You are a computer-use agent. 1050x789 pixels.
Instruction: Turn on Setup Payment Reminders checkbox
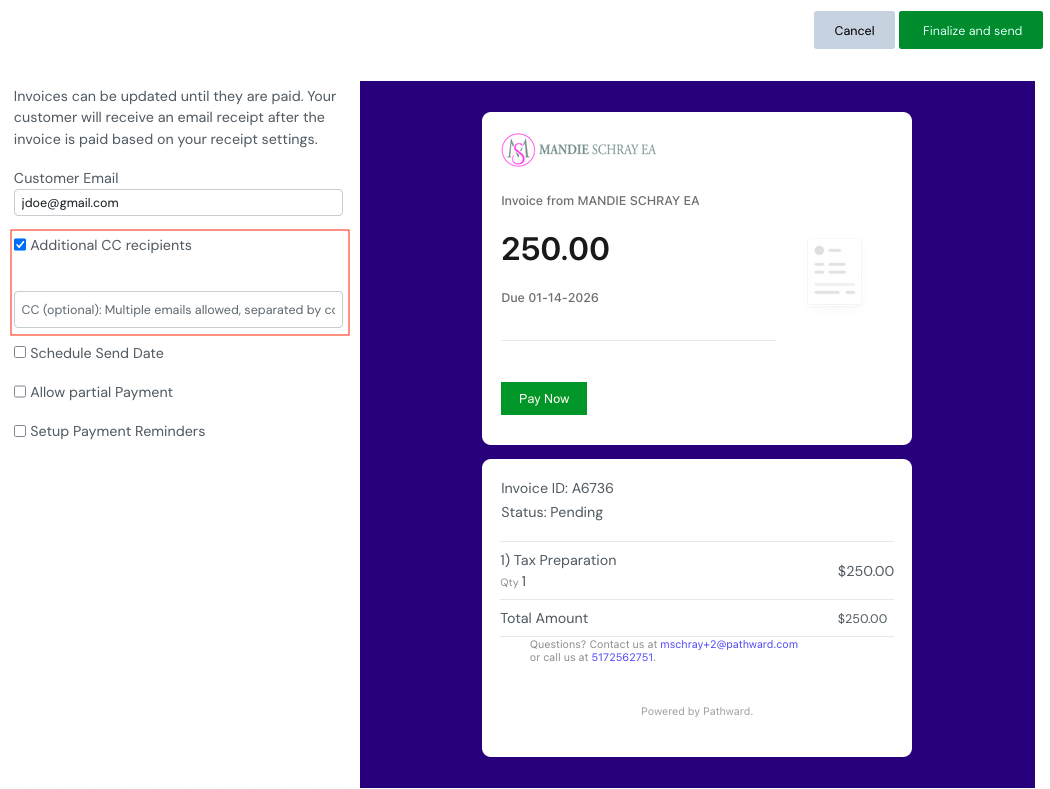tap(20, 431)
